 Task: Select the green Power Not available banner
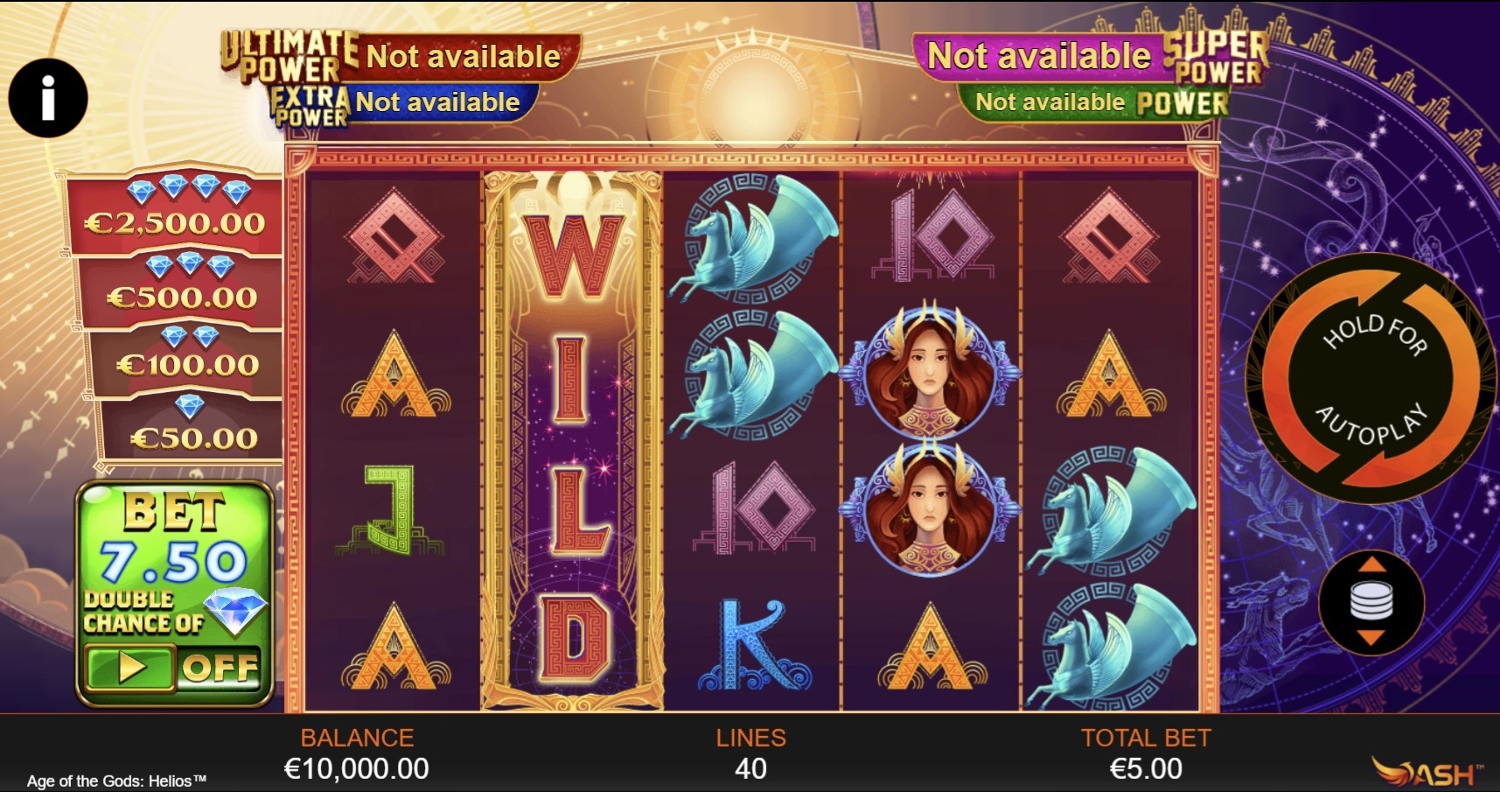tap(1093, 102)
